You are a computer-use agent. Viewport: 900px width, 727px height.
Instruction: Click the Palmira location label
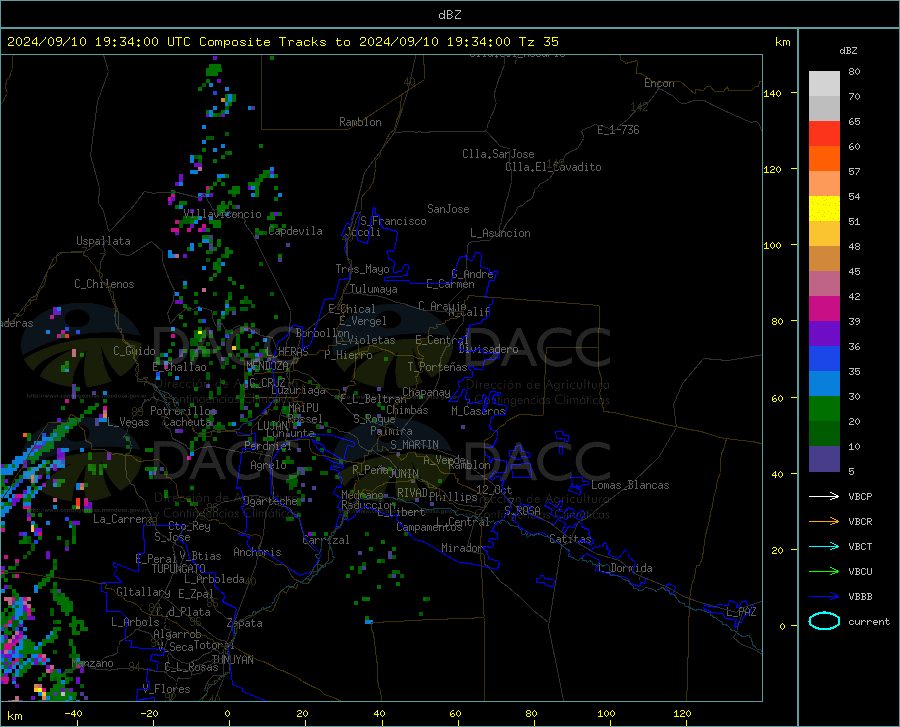coord(391,430)
